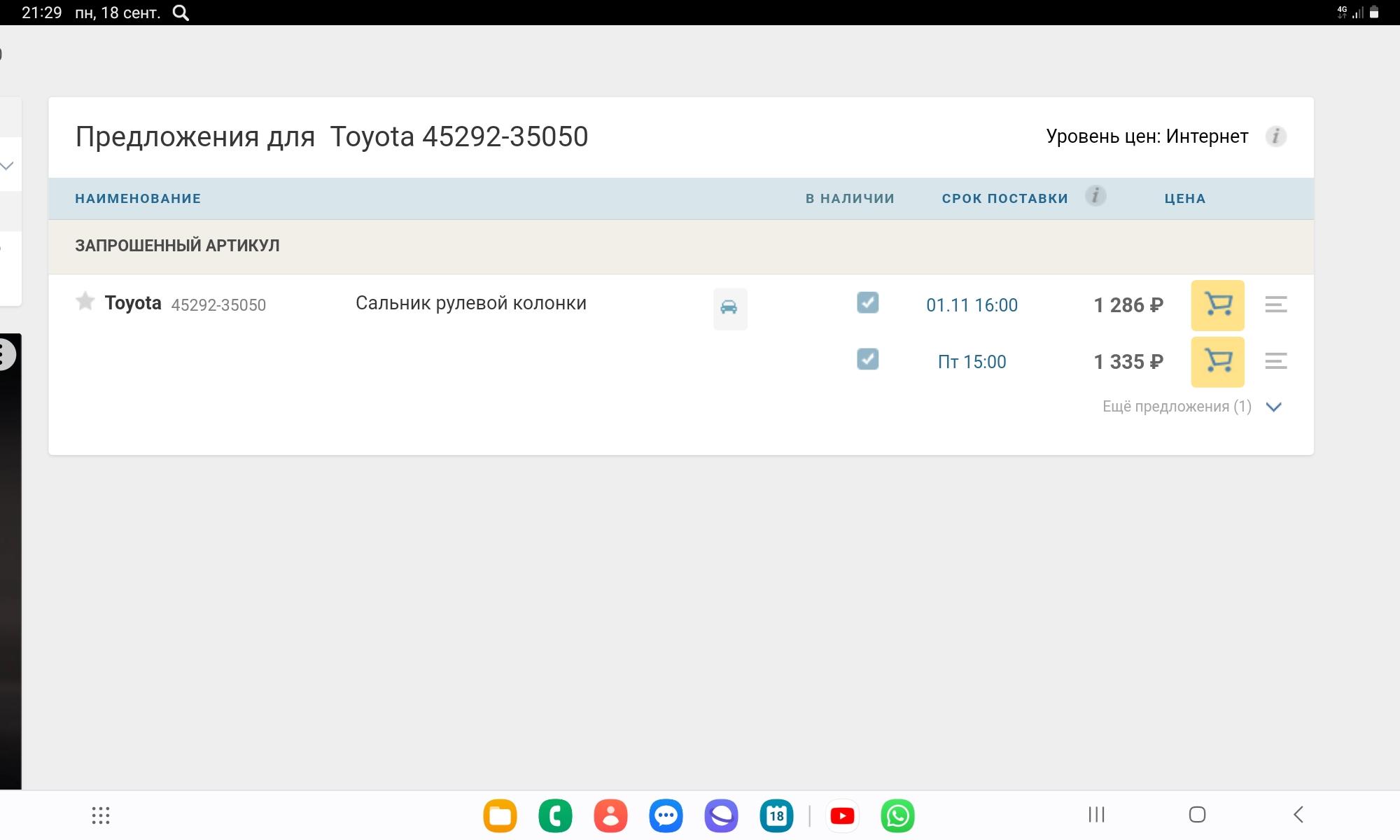Open the blue Messages app
The image size is (1400, 840).
click(666, 815)
